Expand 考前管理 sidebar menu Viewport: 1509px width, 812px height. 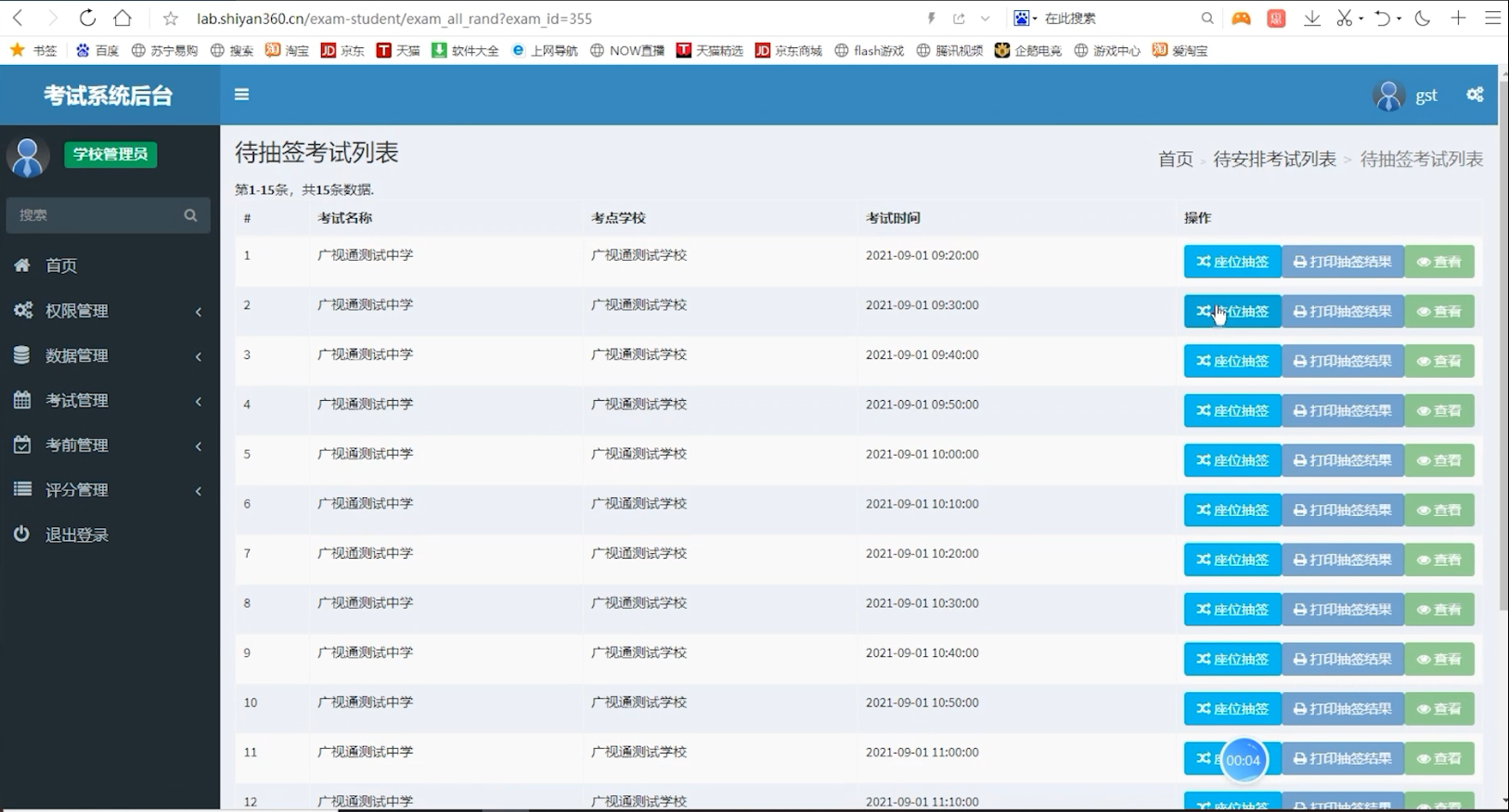(x=110, y=445)
